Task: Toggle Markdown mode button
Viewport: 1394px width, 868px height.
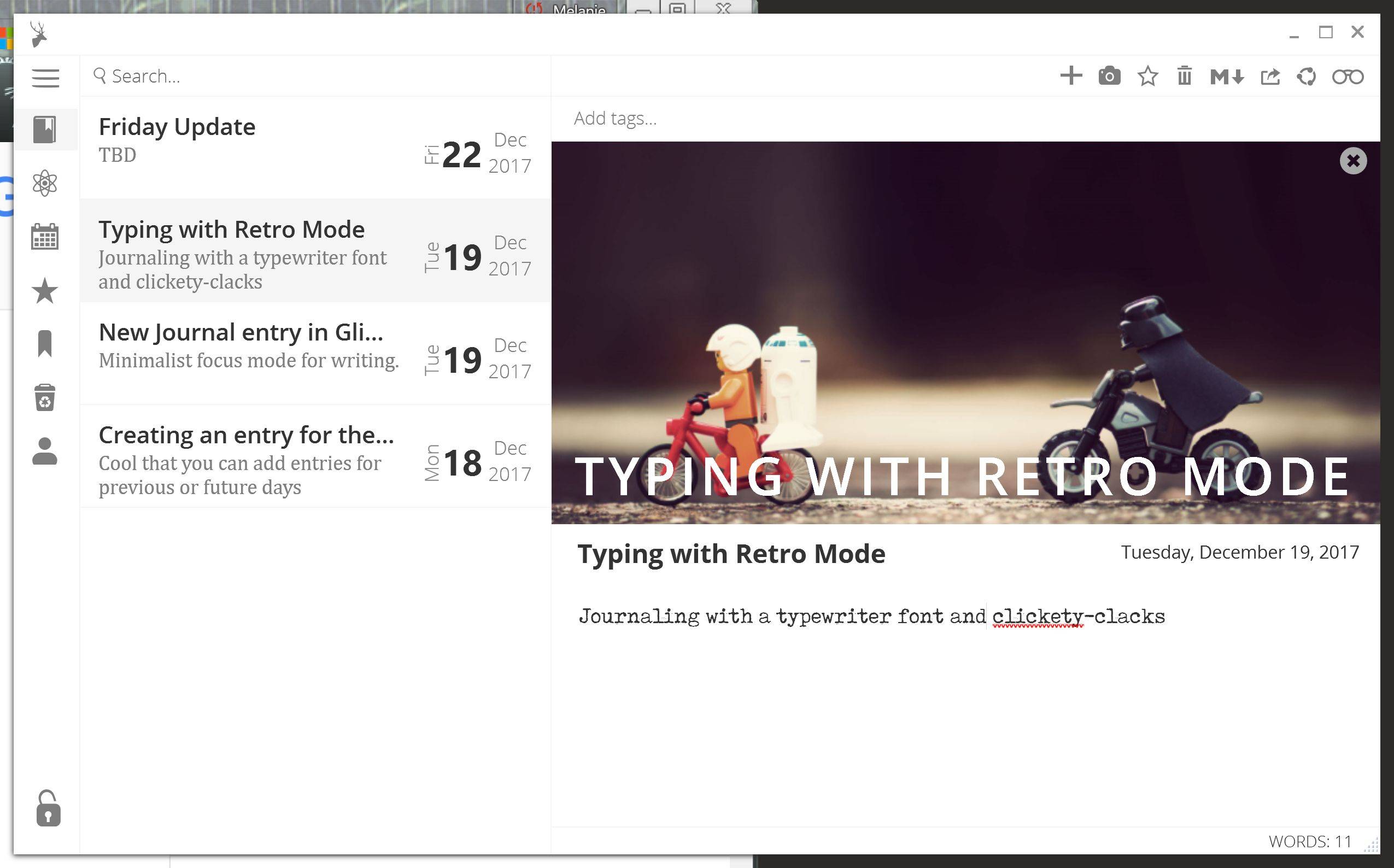Action: 1227,77
